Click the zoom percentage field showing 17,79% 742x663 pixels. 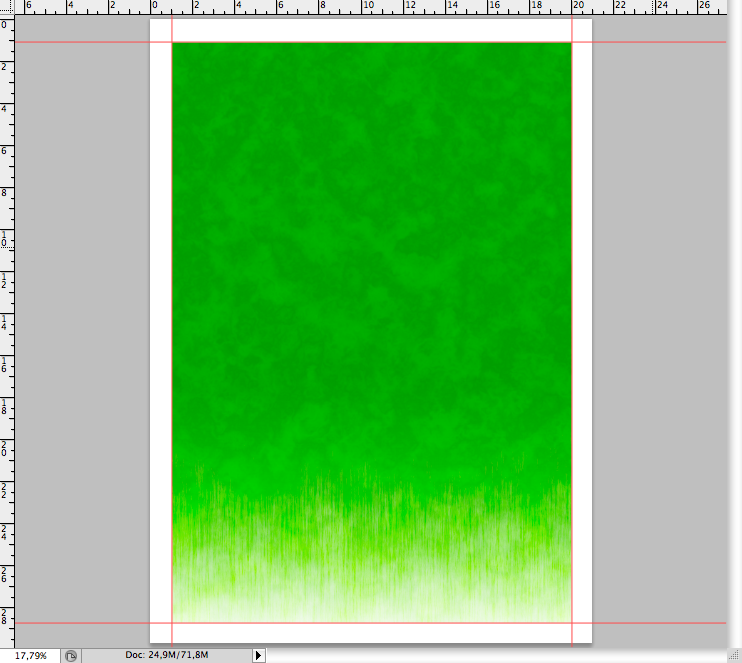tap(30, 655)
